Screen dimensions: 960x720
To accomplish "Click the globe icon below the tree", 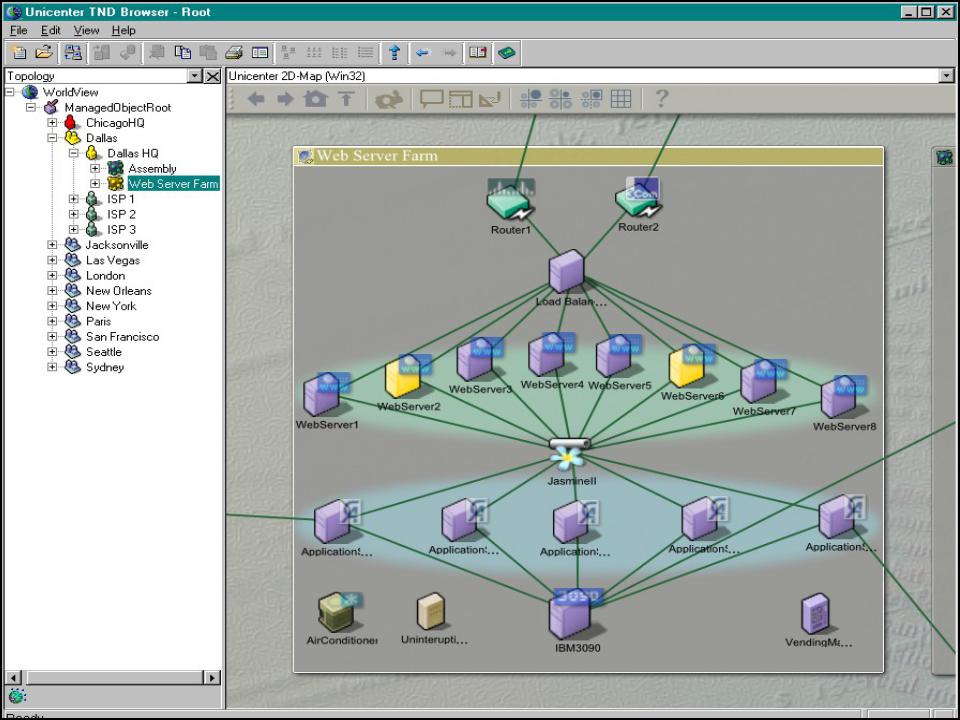I will click(17, 696).
